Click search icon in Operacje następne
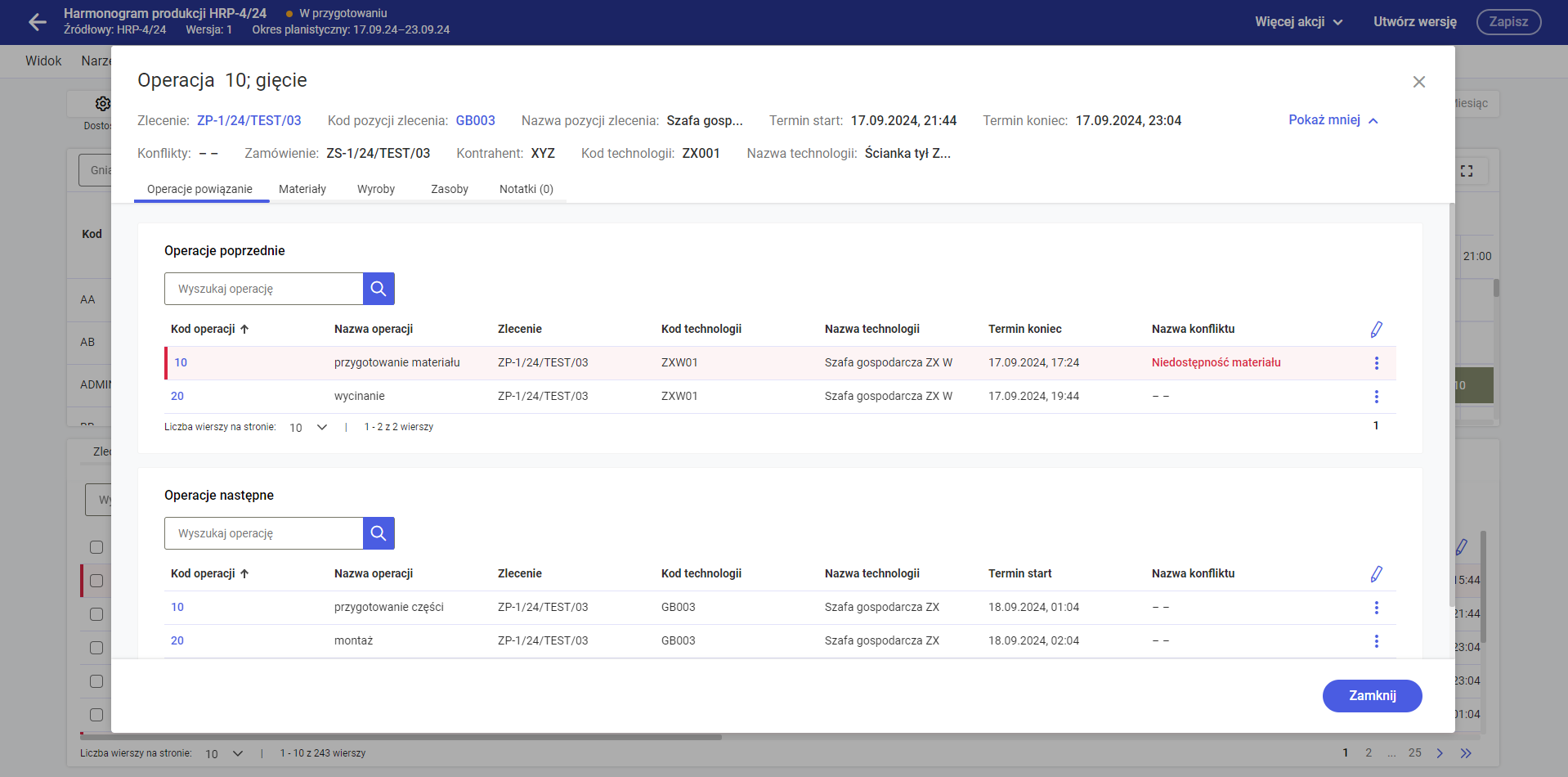The height and width of the screenshot is (777, 1568). click(379, 533)
